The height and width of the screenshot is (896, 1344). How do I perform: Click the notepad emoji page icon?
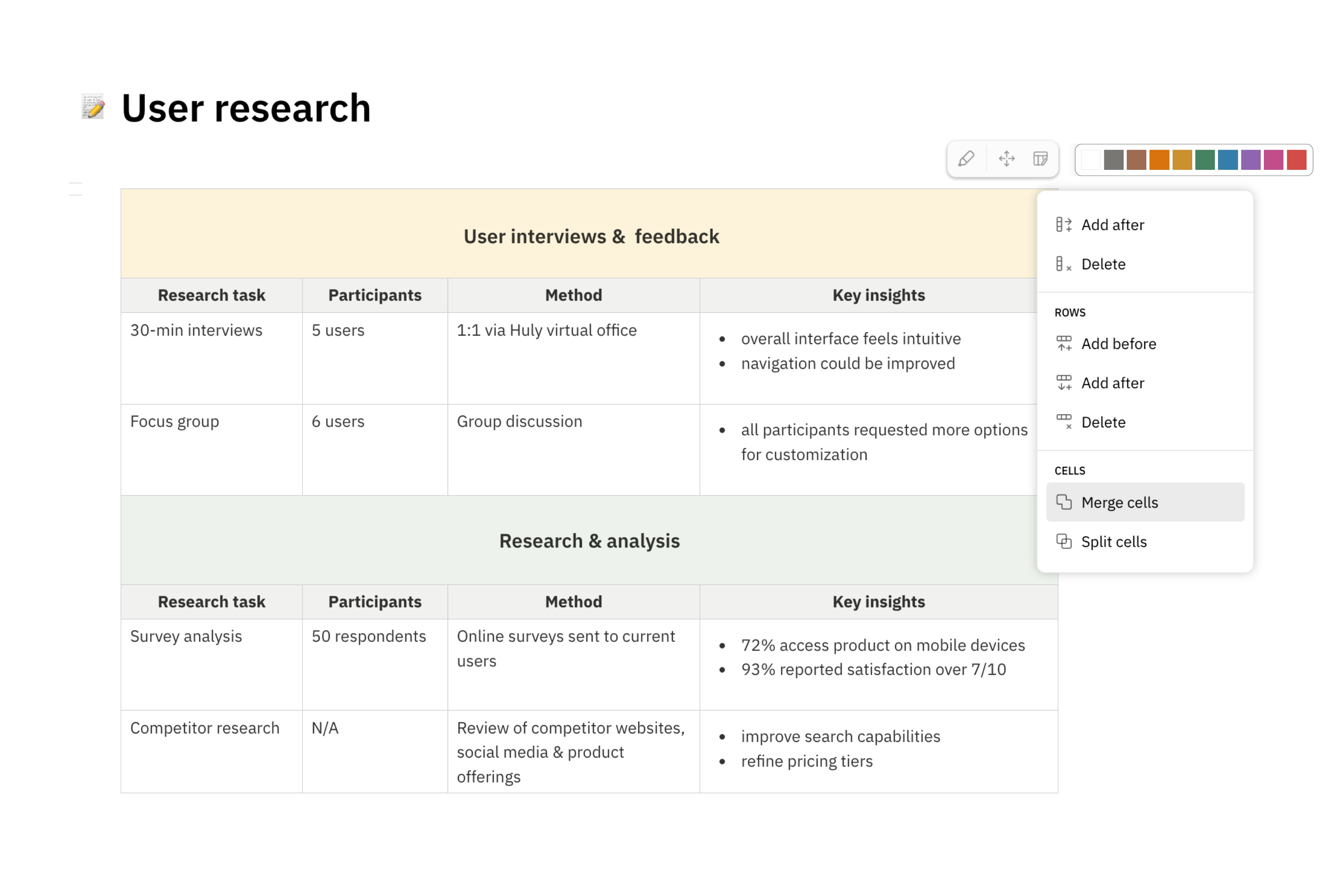[93, 107]
